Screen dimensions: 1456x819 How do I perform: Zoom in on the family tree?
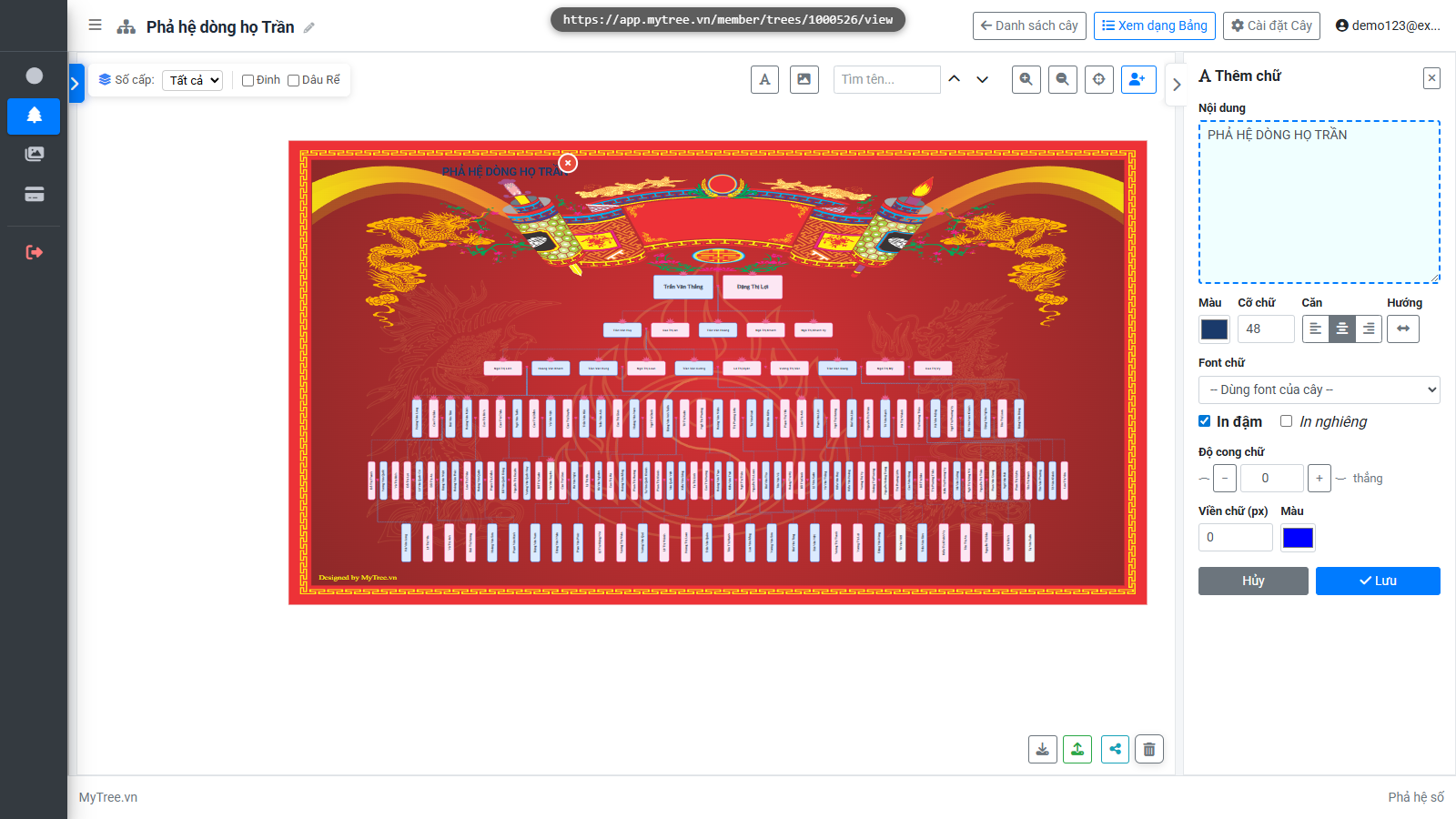(1026, 79)
